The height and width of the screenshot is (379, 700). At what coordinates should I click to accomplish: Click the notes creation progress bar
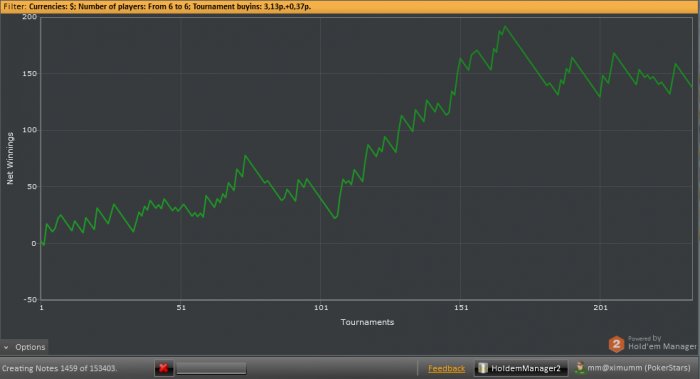211,368
